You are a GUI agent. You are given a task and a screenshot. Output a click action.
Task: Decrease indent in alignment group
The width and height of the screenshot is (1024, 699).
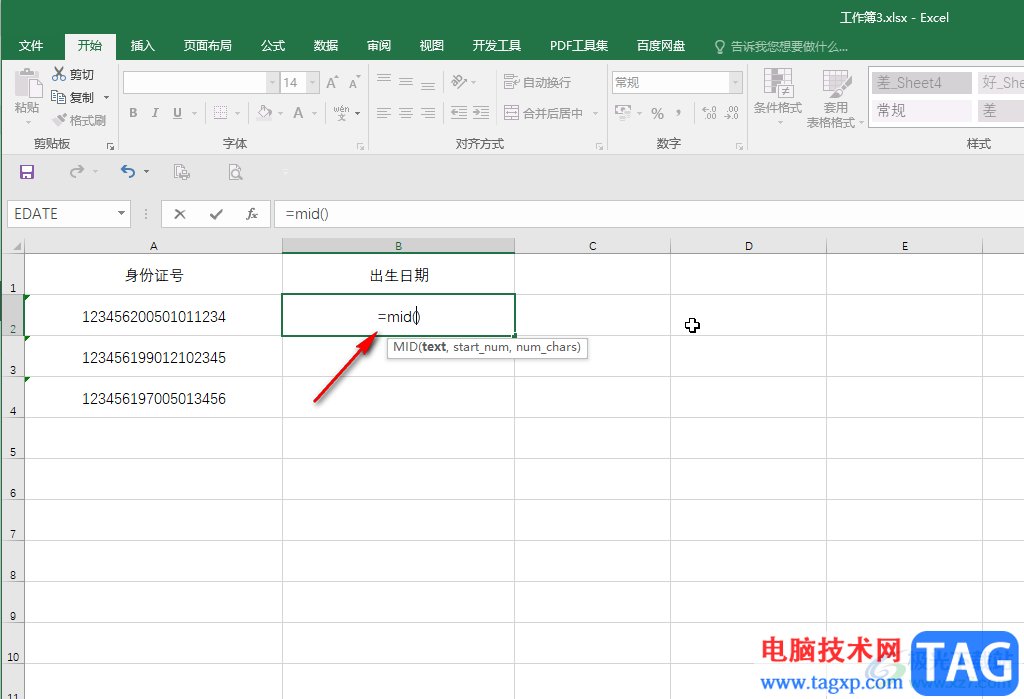pyautogui.click(x=459, y=113)
